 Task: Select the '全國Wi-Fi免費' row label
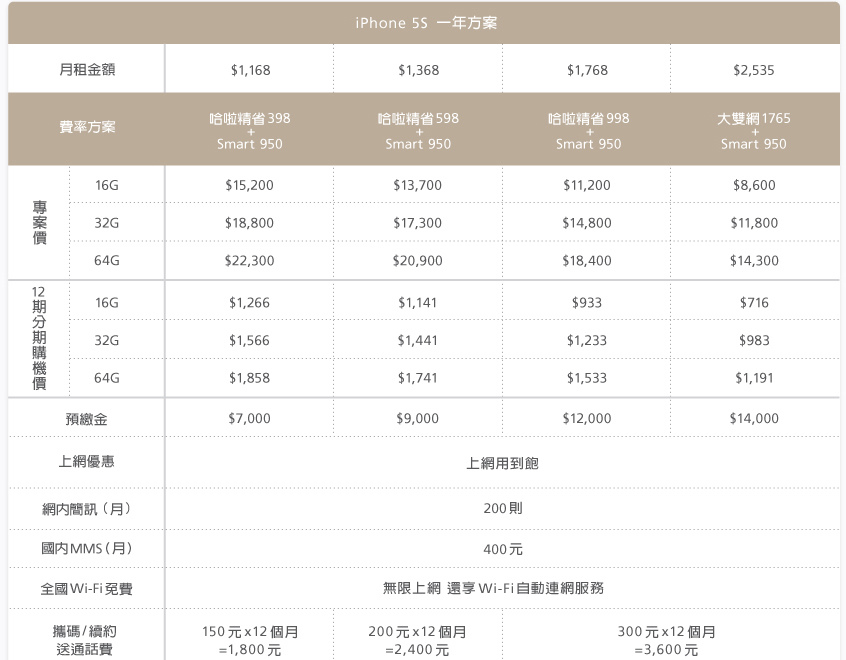86,589
